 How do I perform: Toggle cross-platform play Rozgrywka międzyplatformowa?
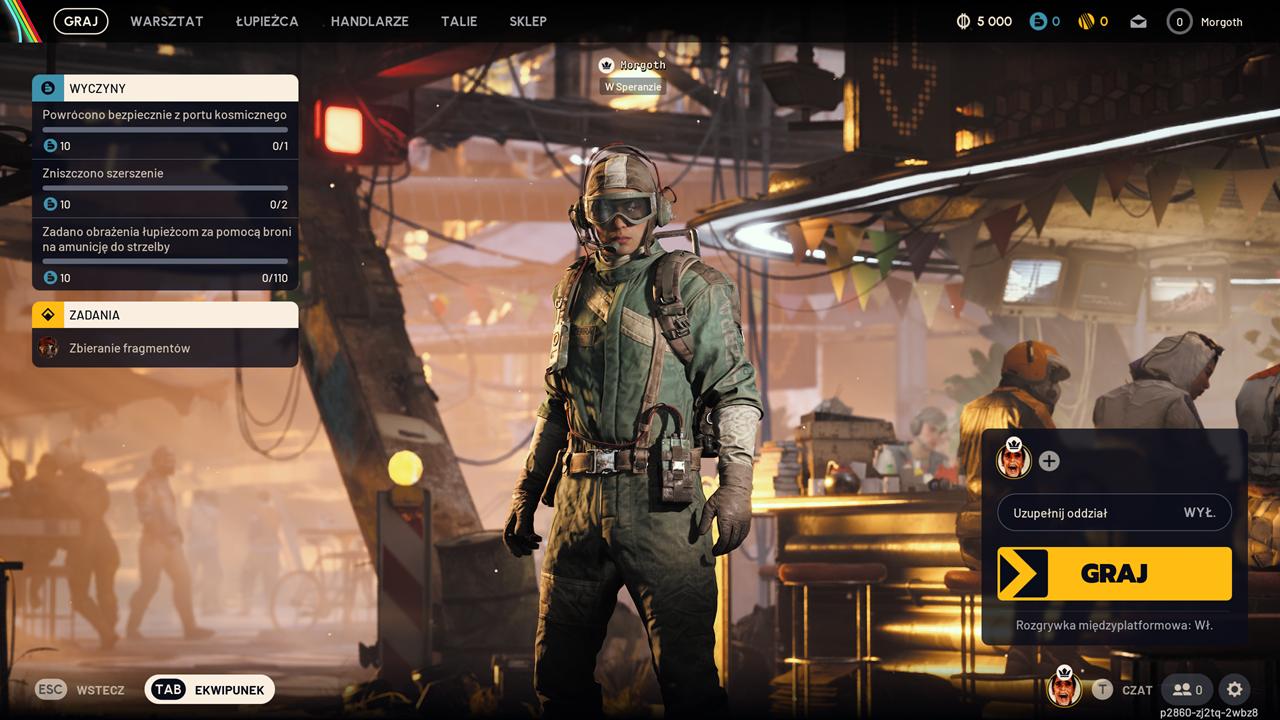point(1114,625)
